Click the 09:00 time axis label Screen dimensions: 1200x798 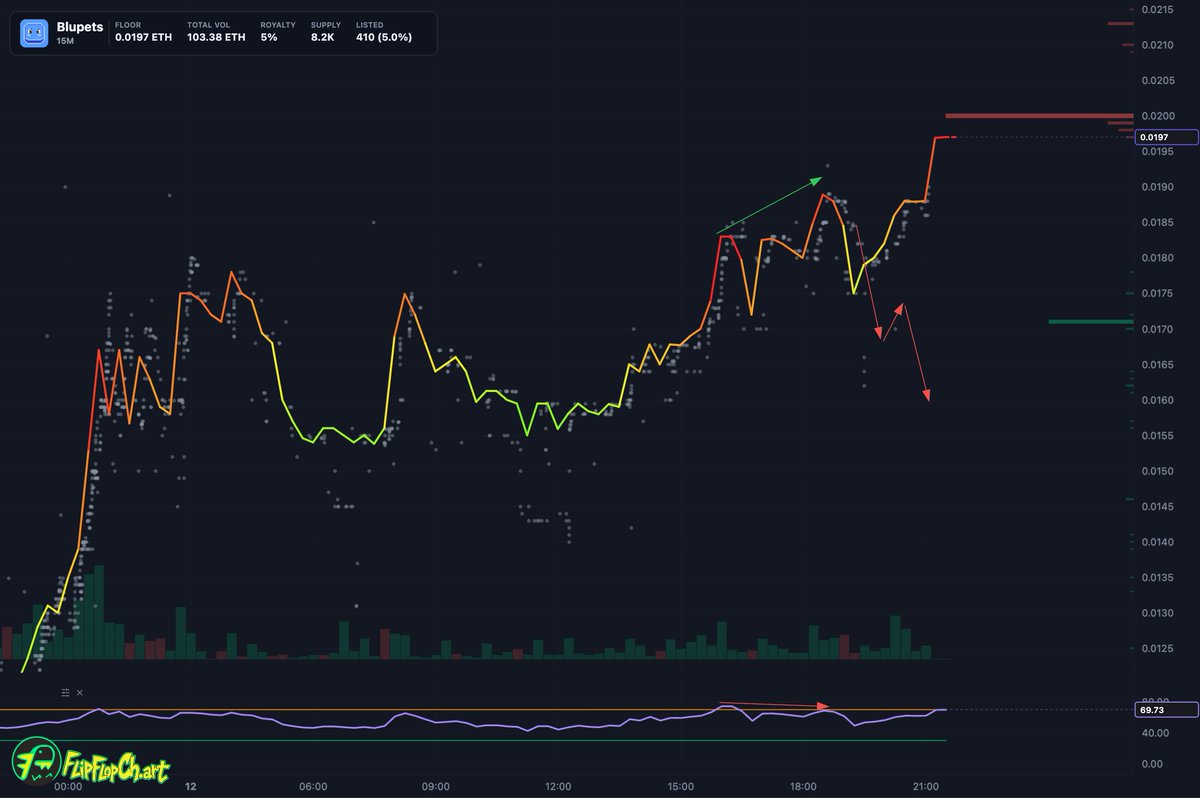[x=436, y=786]
